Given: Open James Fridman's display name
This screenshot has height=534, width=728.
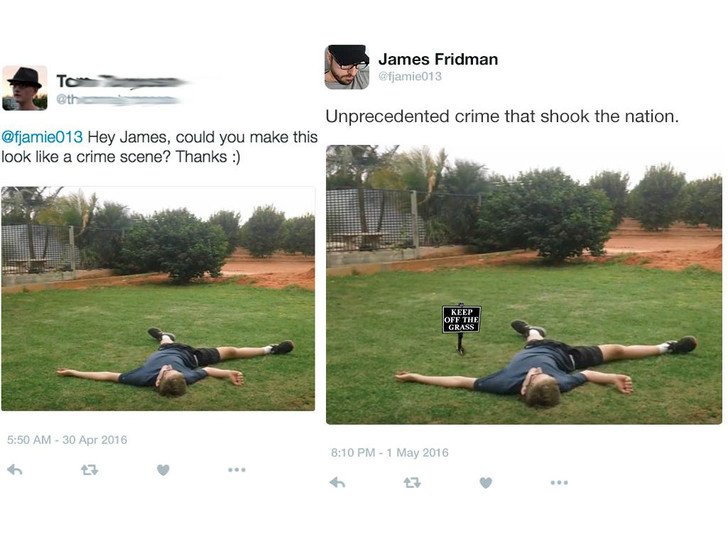Looking at the screenshot, I should click(x=438, y=59).
